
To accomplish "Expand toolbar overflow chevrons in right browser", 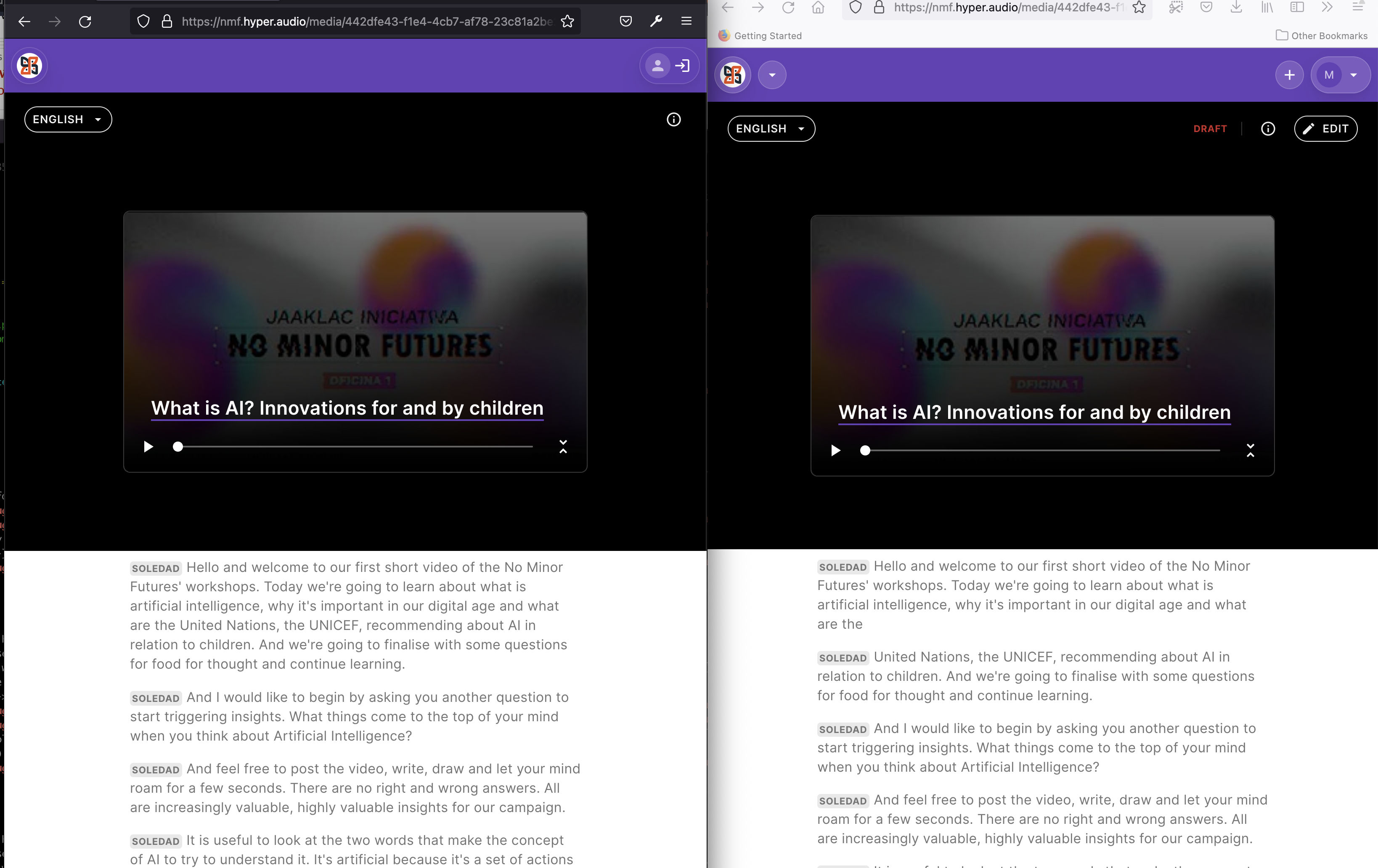I will pyautogui.click(x=1327, y=8).
